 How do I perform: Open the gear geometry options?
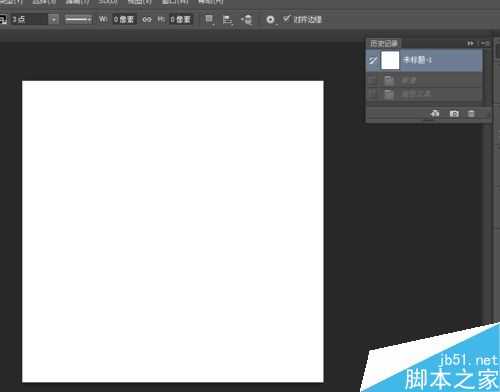tap(270, 20)
